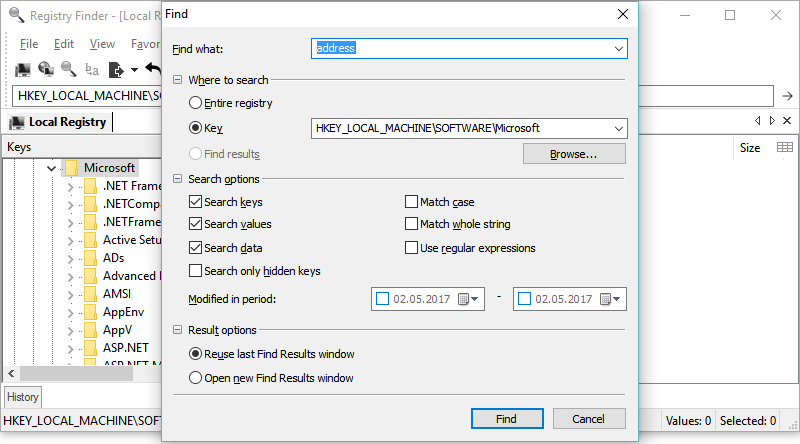800x444 pixels.
Task: Click the Replace toolbar icon
Action: click(92, 69)
